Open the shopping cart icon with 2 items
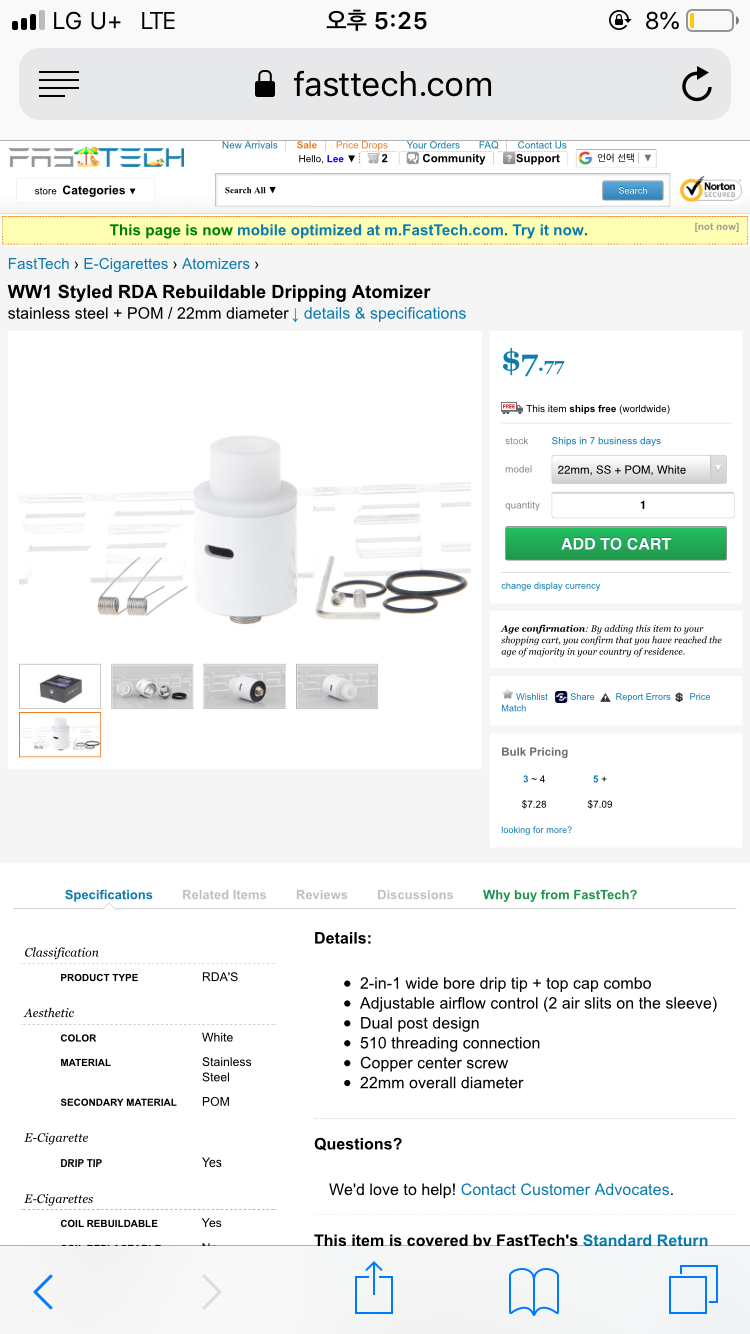The image size is (750, 1334). tap(377, 158)
